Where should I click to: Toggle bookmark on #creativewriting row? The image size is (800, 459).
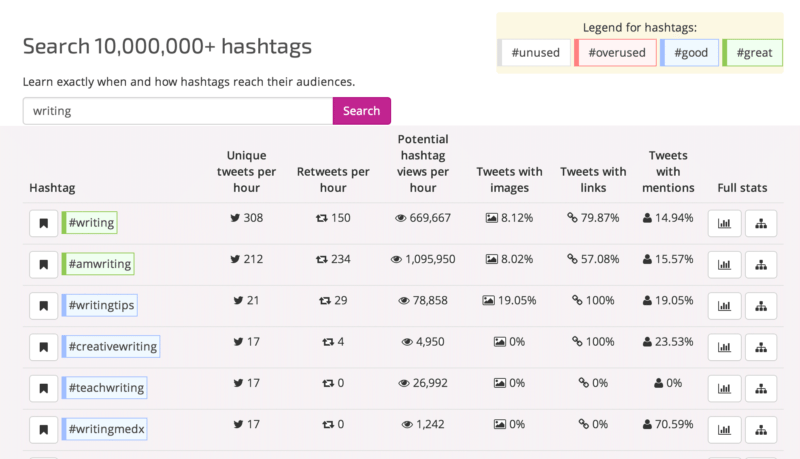point(43,347)
